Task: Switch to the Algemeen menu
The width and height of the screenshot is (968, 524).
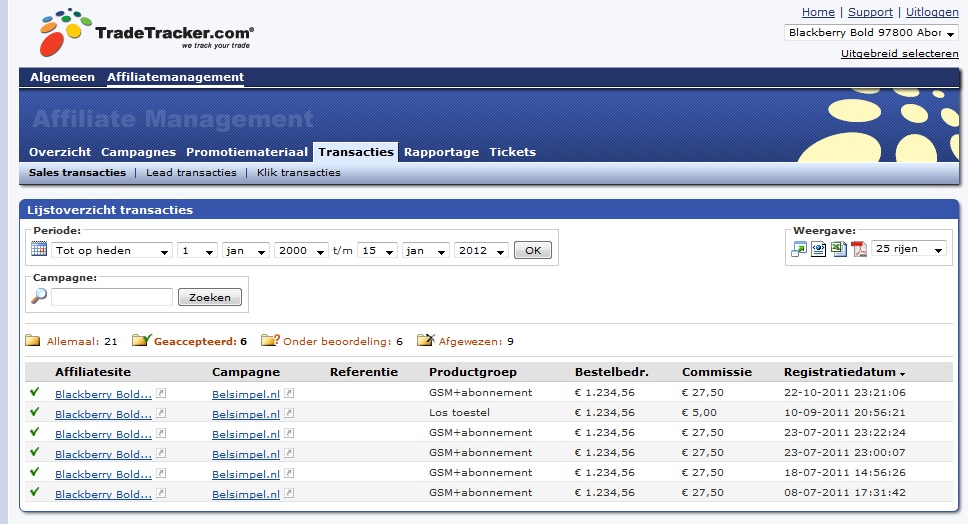Action: click(62, 77)
